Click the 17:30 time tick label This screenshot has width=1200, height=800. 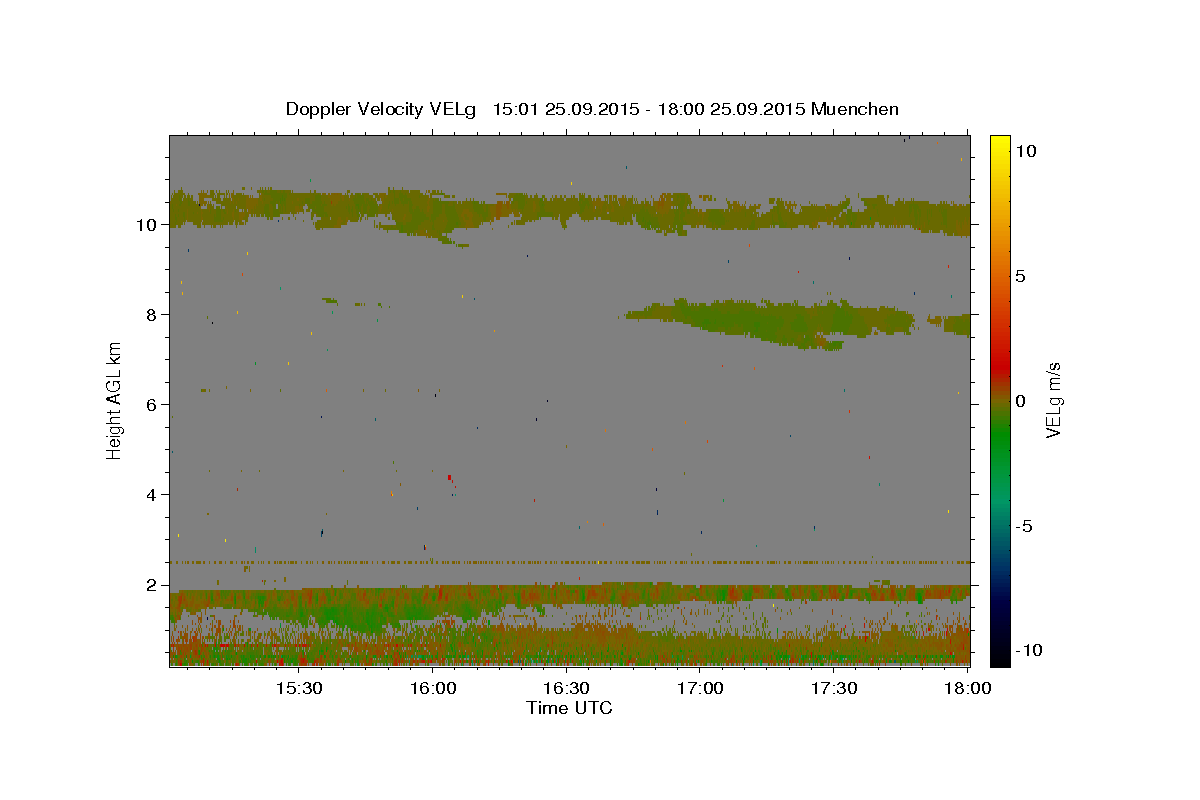coord(834,689)
